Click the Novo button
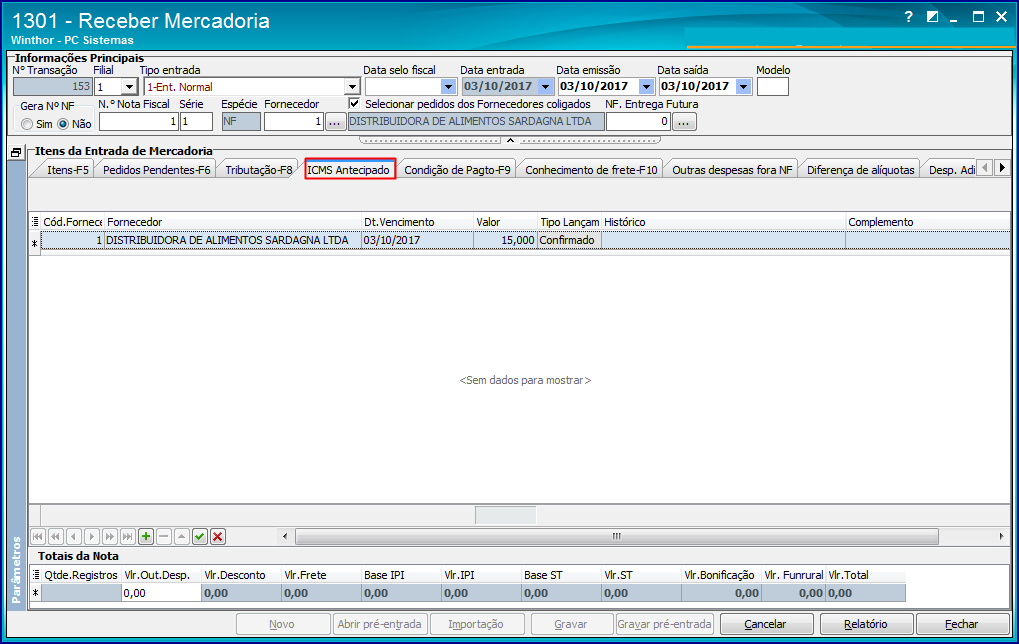The image size is (1019, 644). 282,624
